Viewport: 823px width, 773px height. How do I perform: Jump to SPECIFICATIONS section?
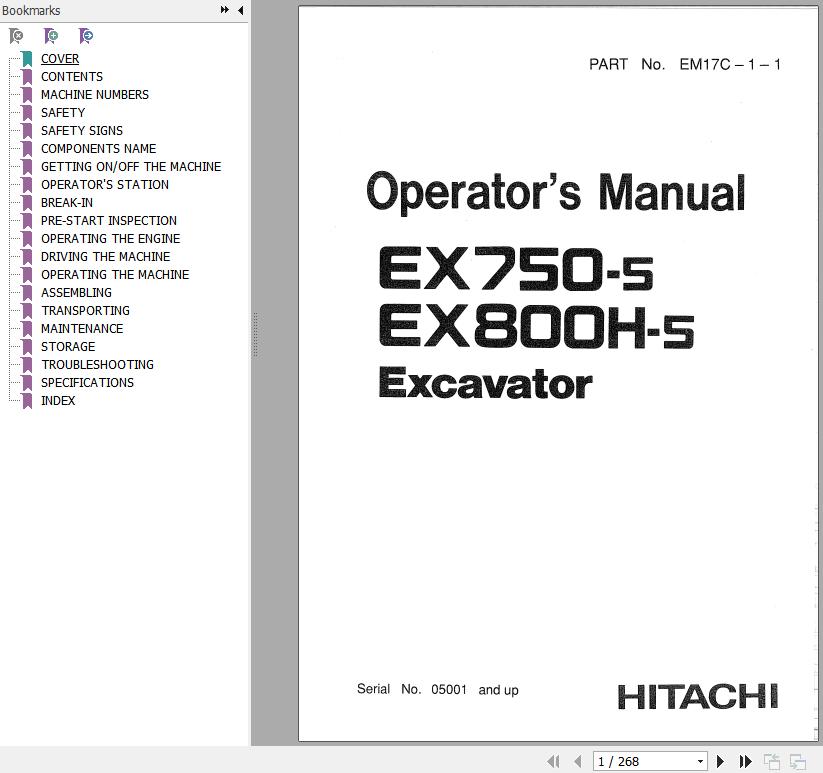coord(87,383)
